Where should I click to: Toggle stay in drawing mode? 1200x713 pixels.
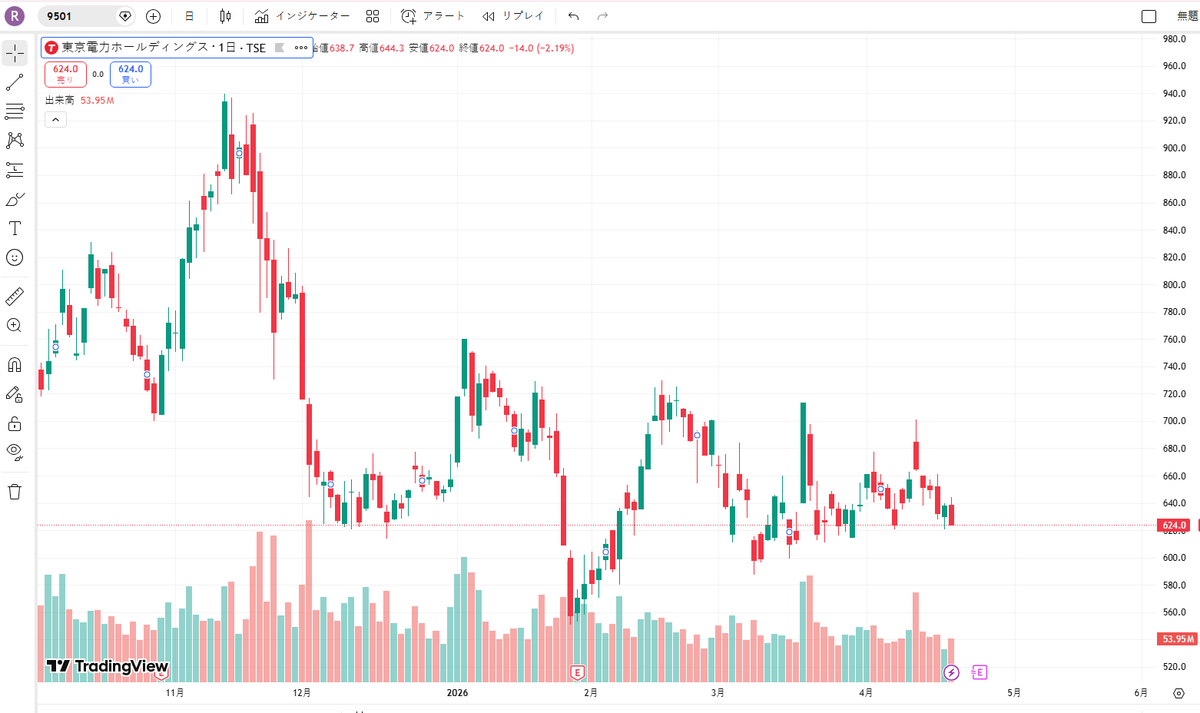pyautogui.click(x=15, y=394)
